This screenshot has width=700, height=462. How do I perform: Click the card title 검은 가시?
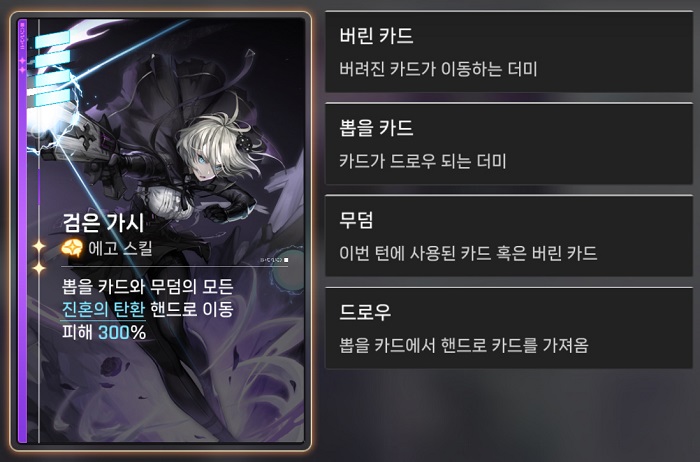104,223
